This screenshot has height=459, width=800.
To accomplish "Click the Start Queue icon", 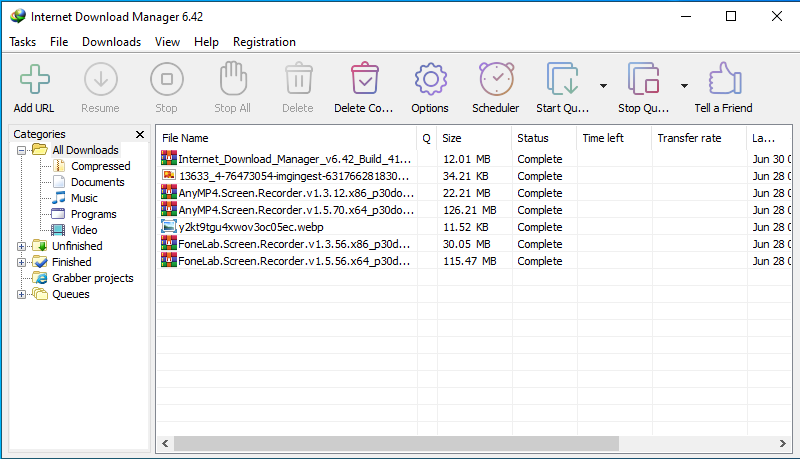I will click(x=562, y=79).
